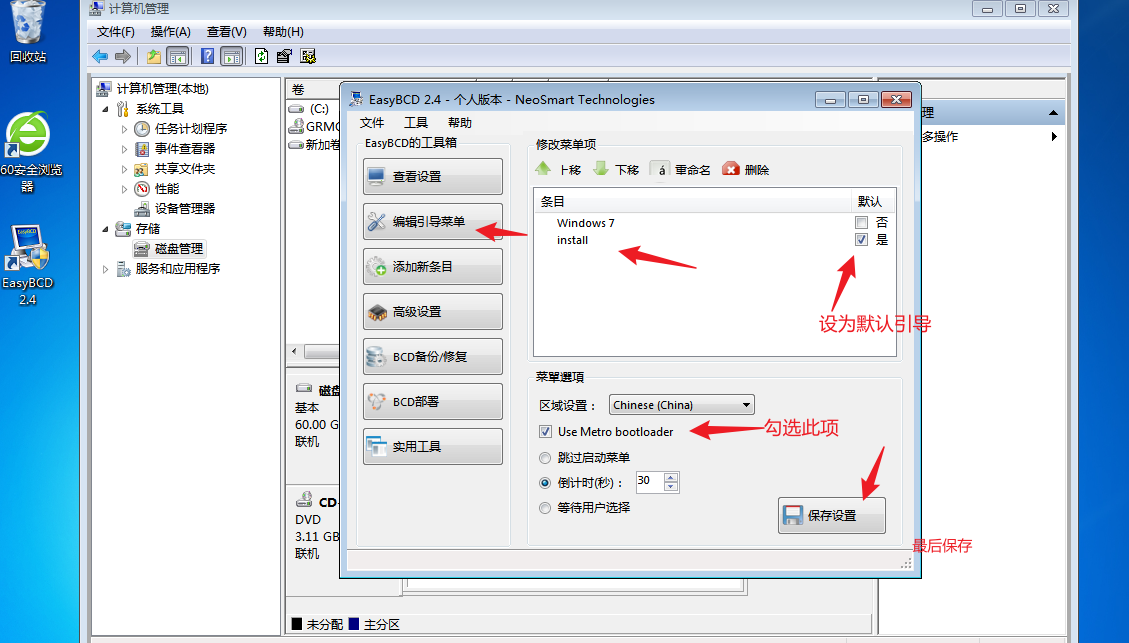This screenshot has width=1129, height=643.
Task: Open the 工具 menu in EasyBCD
Action: click(x=416, y=123)
